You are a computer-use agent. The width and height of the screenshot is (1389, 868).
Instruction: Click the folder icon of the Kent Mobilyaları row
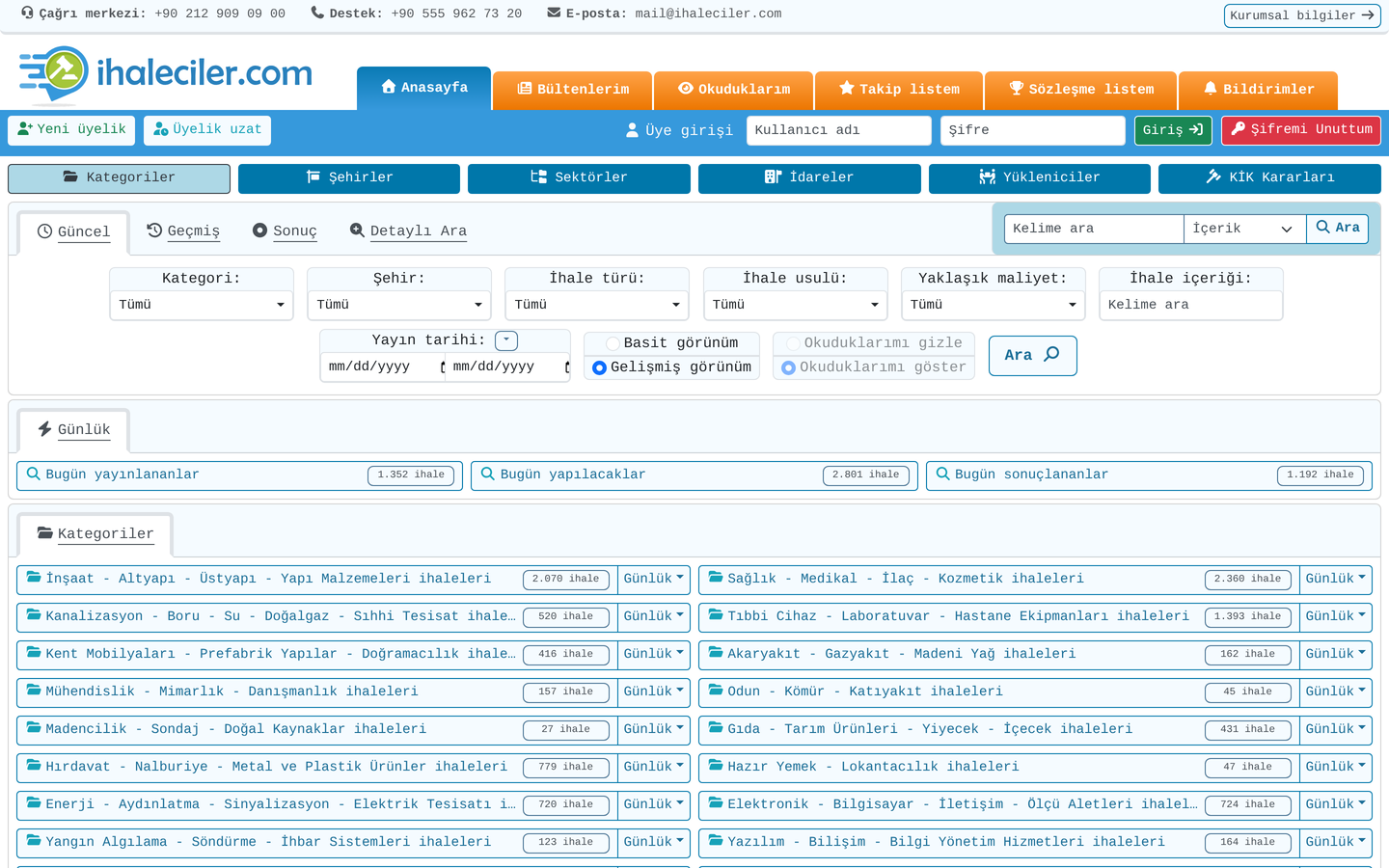(x=34, y=653)
